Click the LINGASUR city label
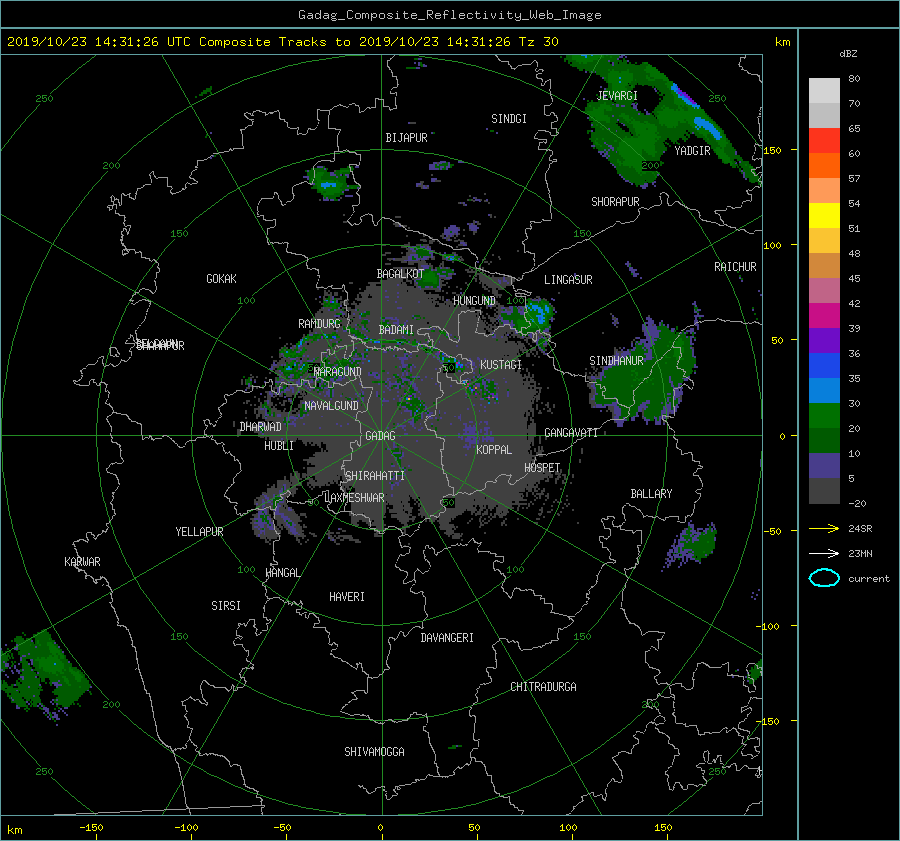Viewport: 900px width, 841px height. (568, 280)
